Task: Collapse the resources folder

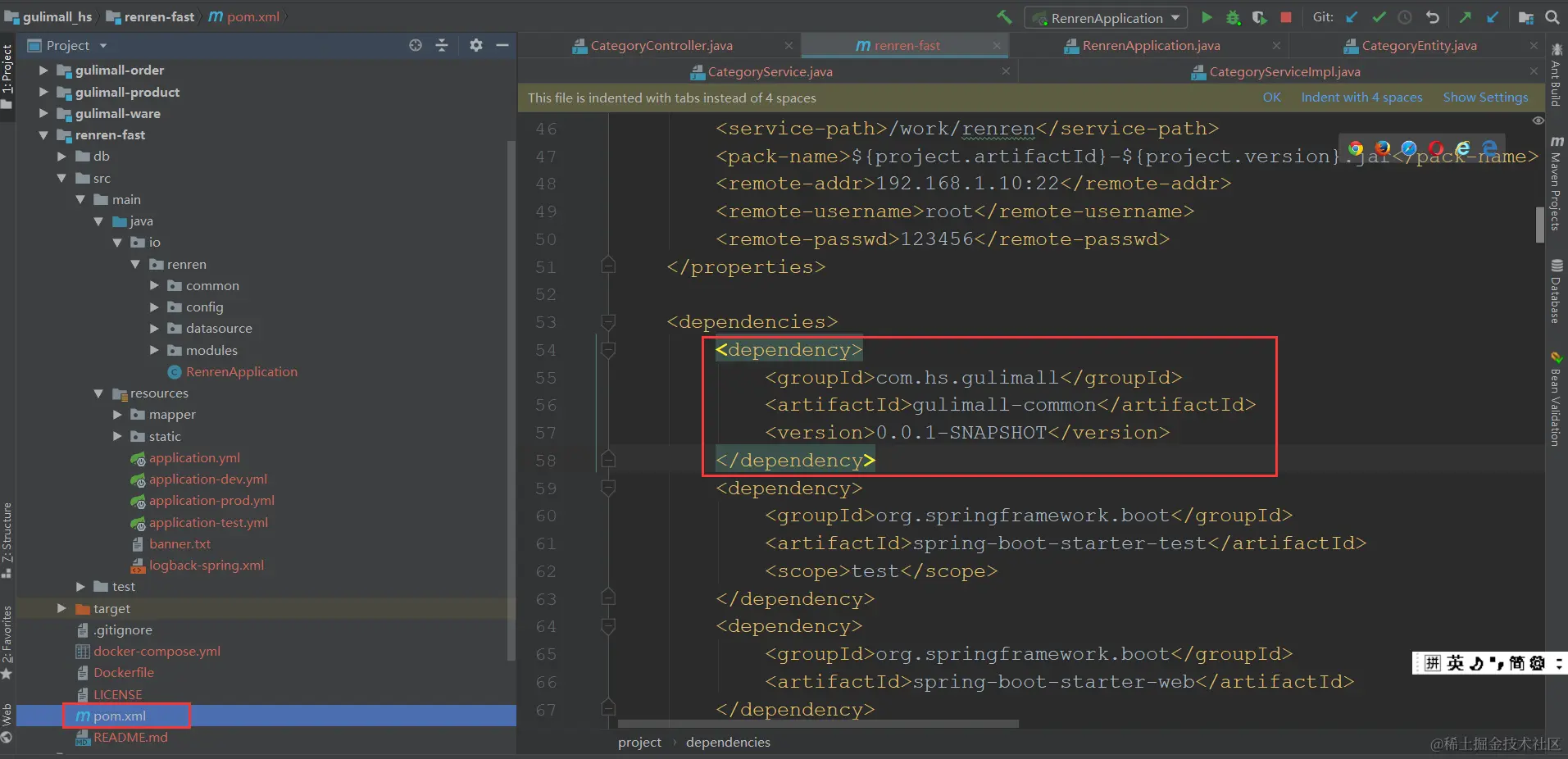Action: 98,393
